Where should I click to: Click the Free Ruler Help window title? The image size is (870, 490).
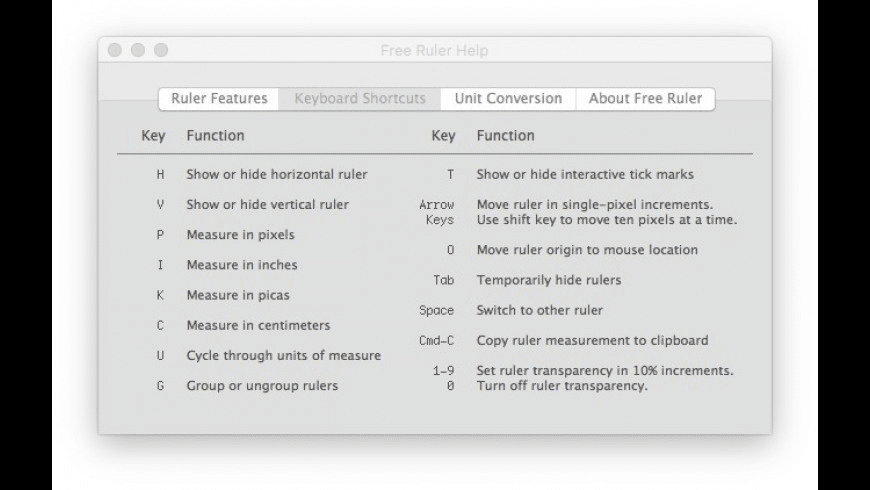(434, 50)
